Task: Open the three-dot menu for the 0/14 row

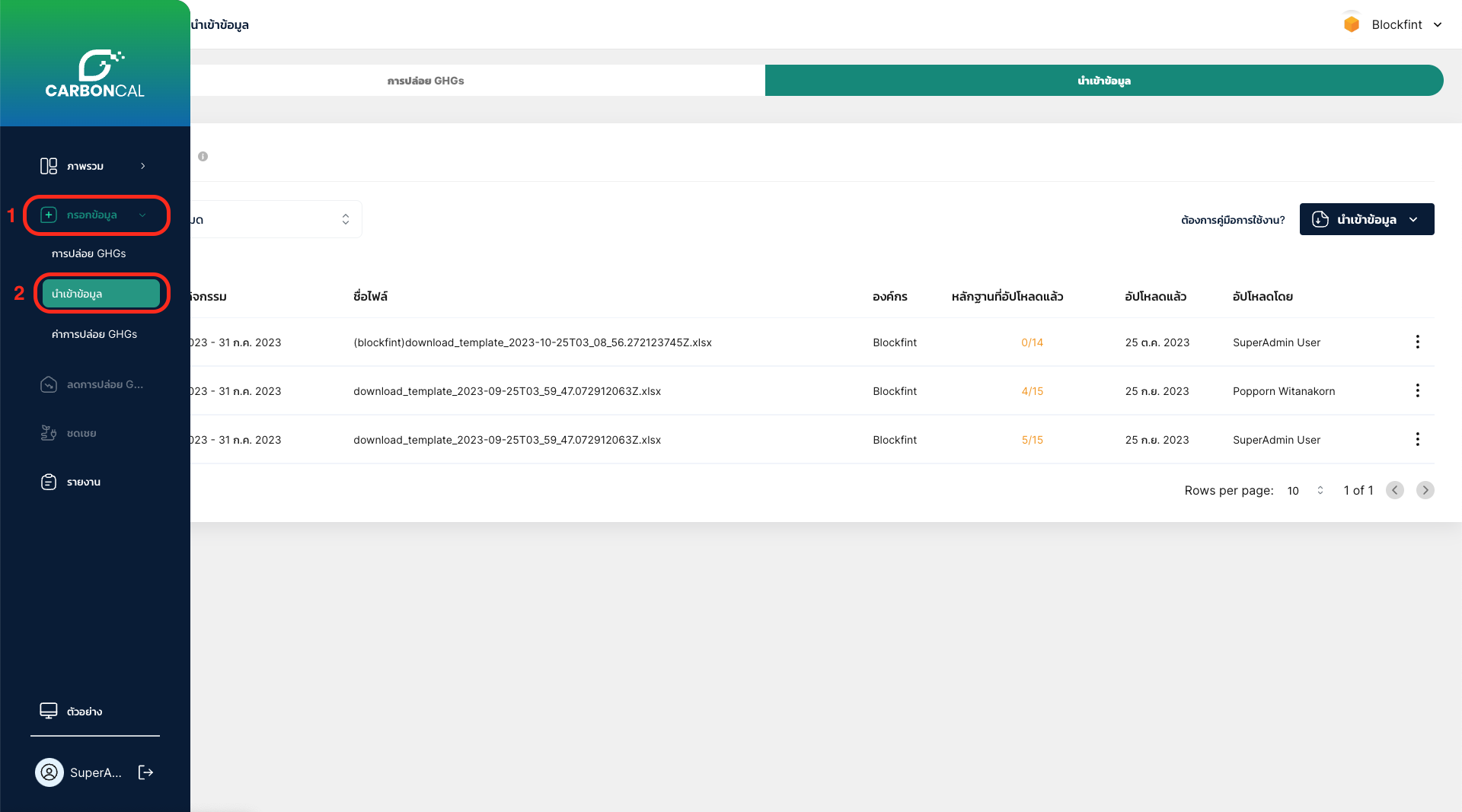Action: pyautogui.click(x=1417, y=342)
